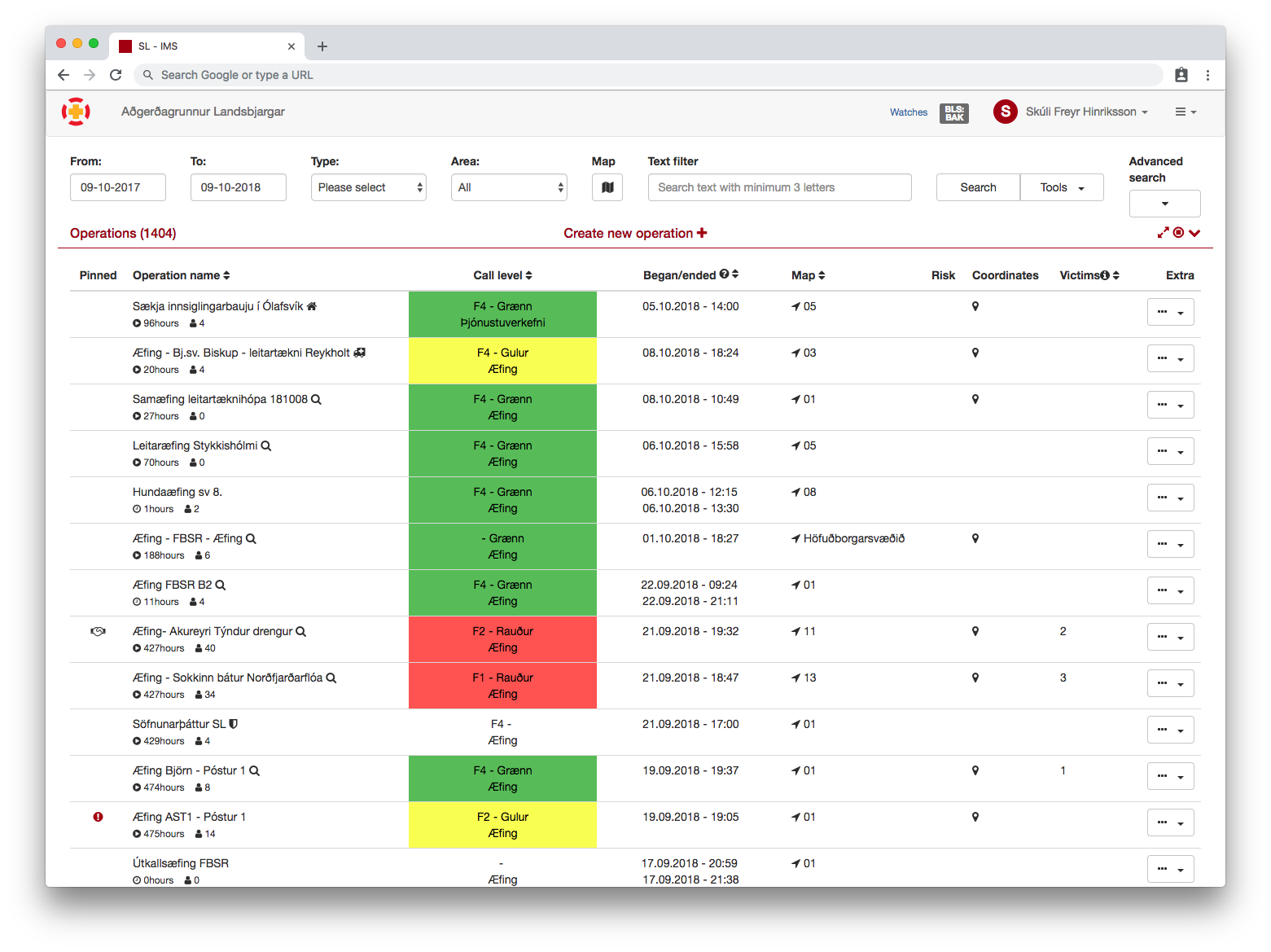Click the browser profile icon in Chrome toolbar
1271x952 pixels.
point(1181,75)
